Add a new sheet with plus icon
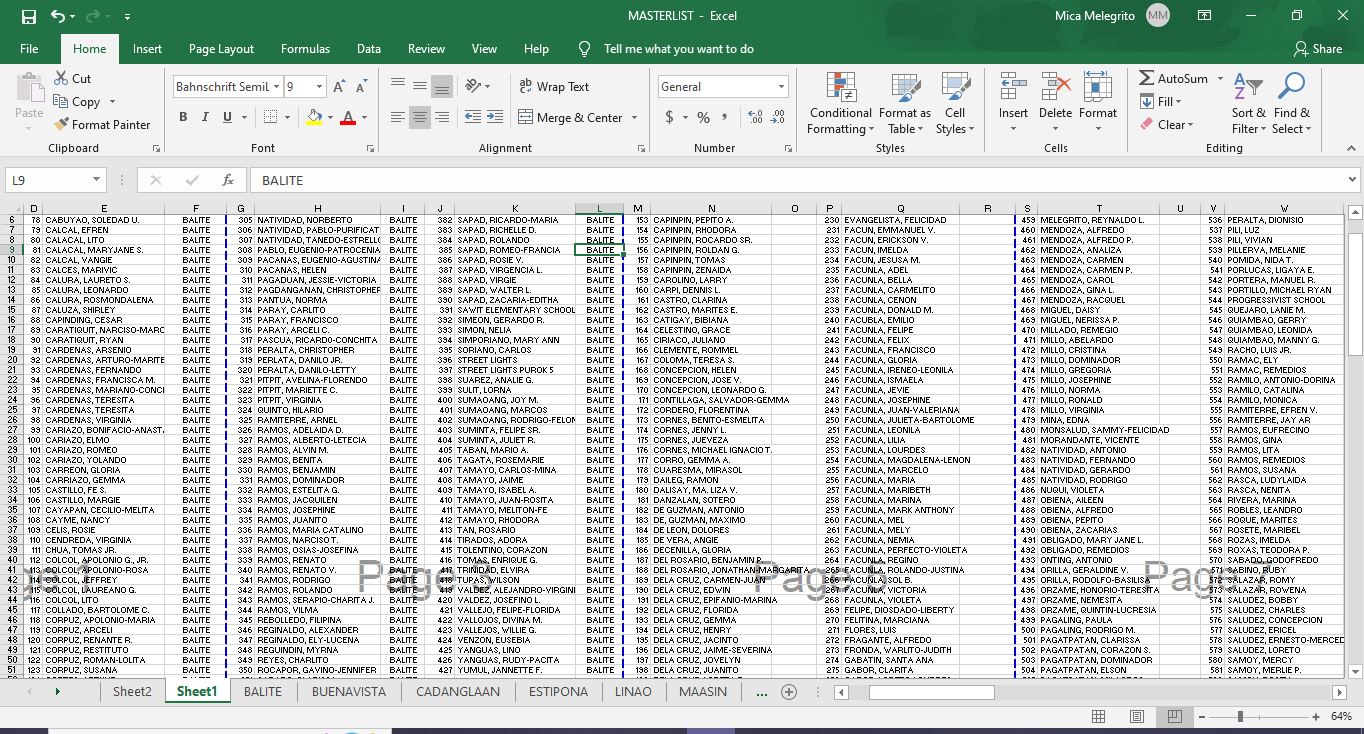The width and height of the screenshot is (1364, 734). (789, 692)
